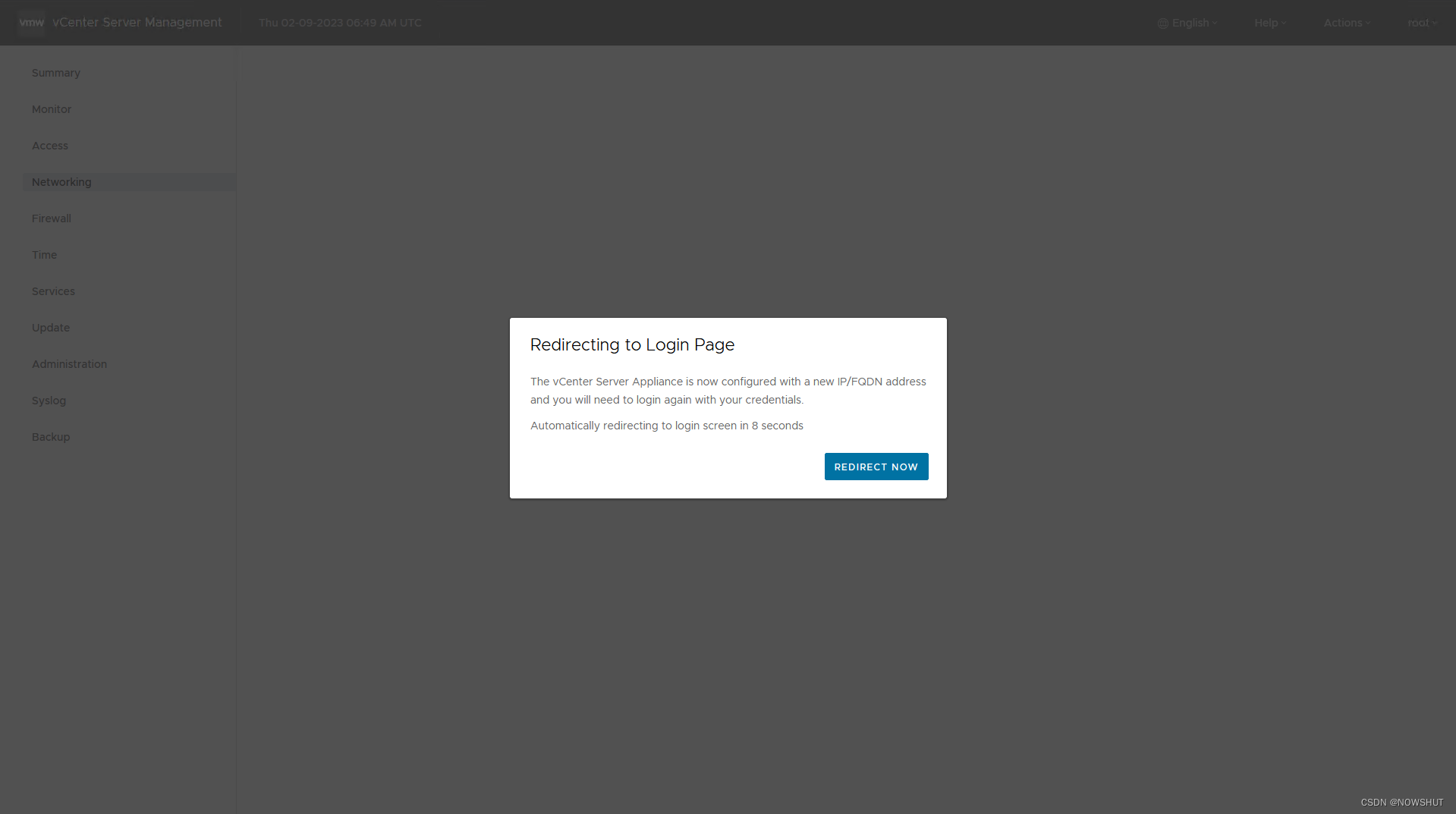Open the Monitor section
Image resolution: width=1456 pixels, height=814 pixels.
(x=52, y=109)
